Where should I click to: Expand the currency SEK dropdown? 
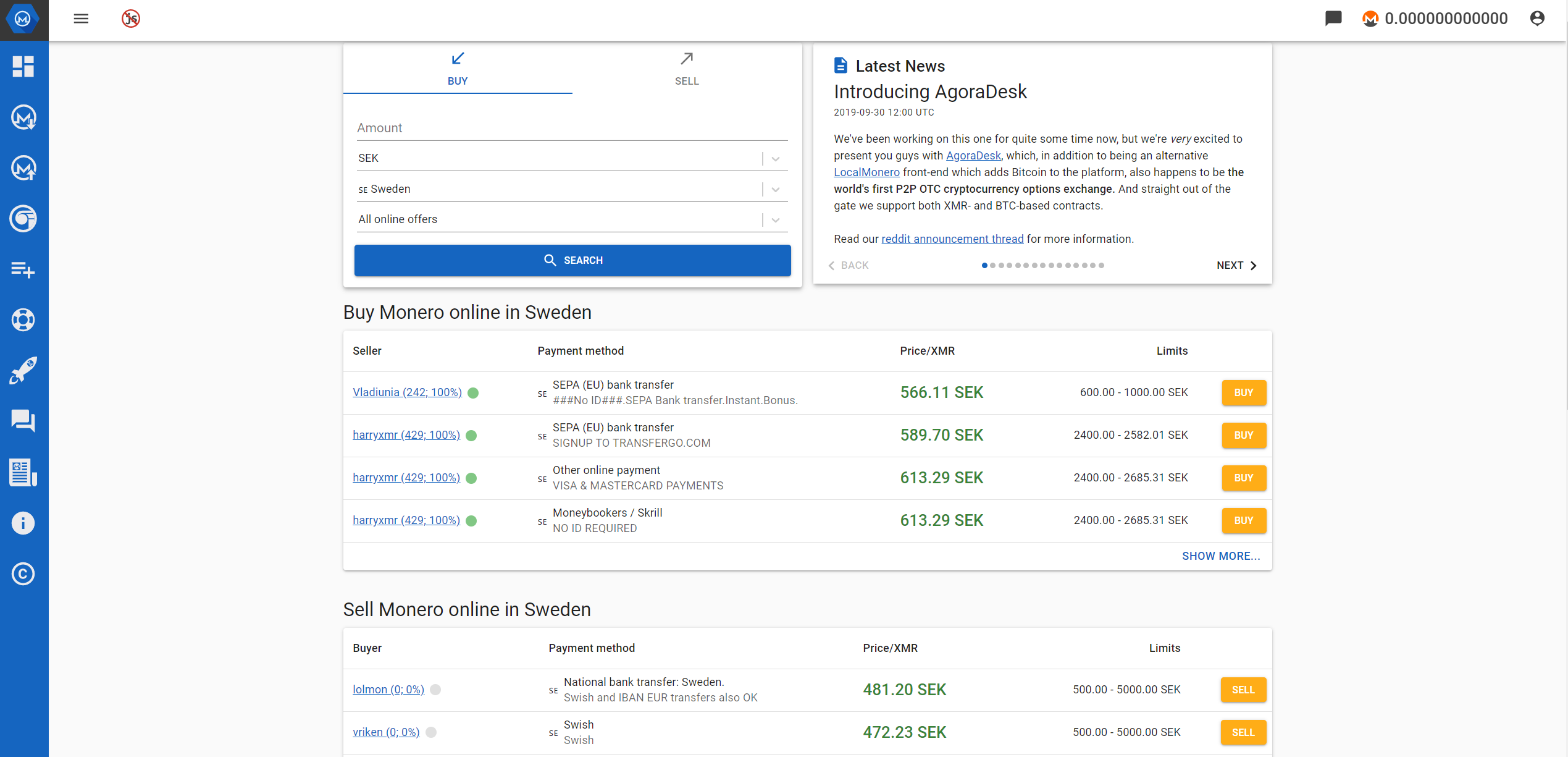pyautogui.click(x=779, y=158)
